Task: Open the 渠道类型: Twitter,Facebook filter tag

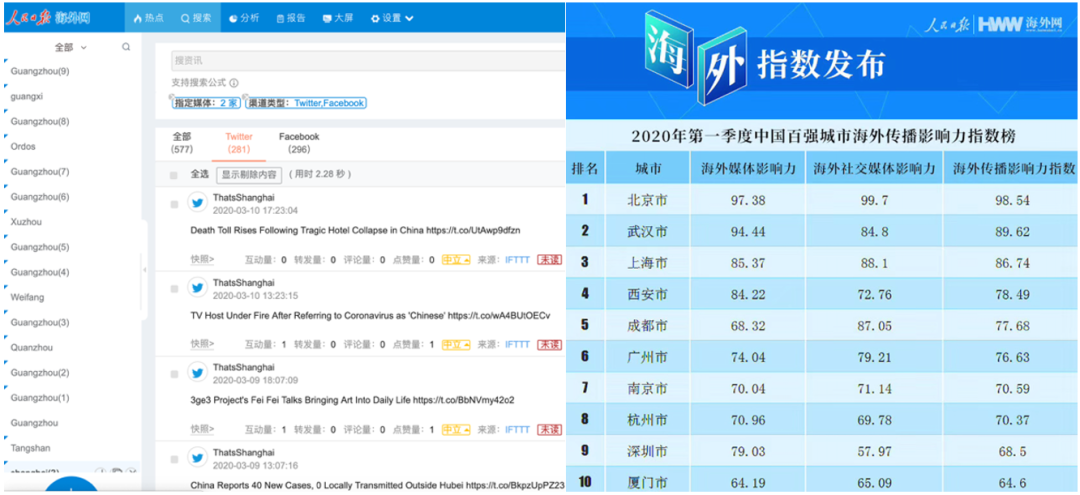Action: (x=306, y=103)
